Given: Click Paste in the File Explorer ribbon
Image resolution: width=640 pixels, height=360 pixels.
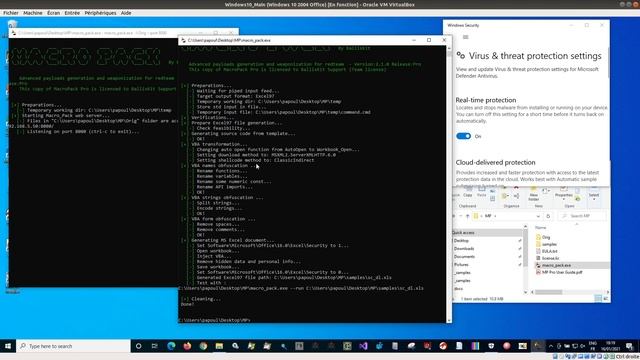Looking at the screenshot, I should click(482, 192).
